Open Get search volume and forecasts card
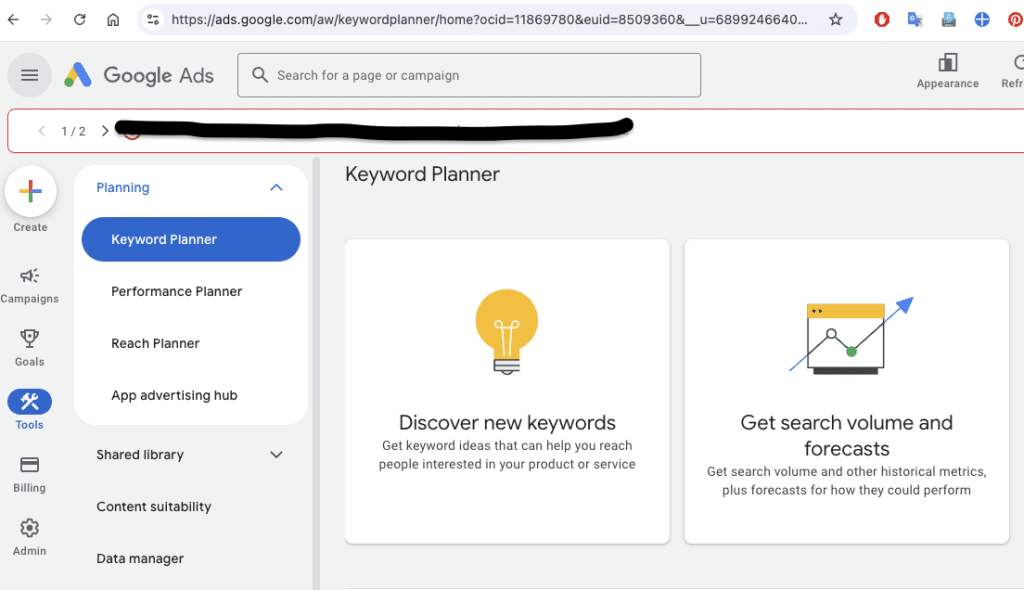 click(x=846, y=391)
